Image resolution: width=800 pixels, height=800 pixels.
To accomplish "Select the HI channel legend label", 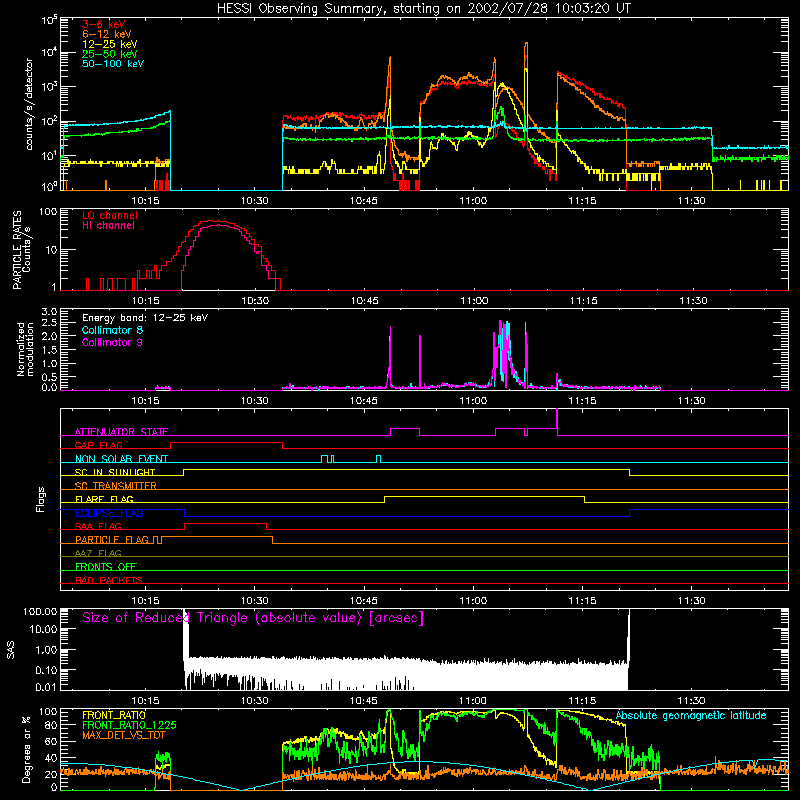I will tap(109, 225).
